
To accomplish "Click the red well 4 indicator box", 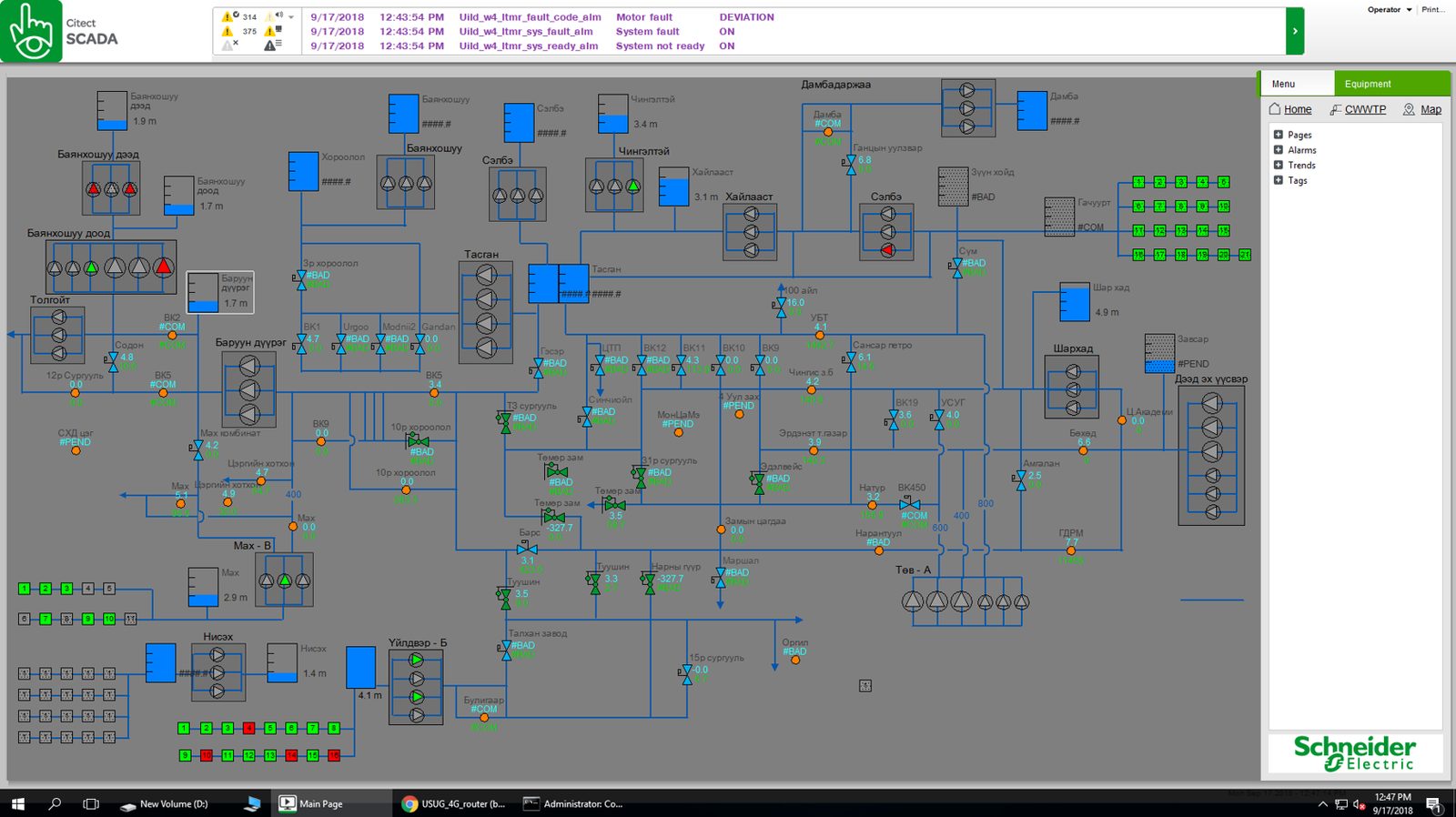I will [x=248, y=728].
